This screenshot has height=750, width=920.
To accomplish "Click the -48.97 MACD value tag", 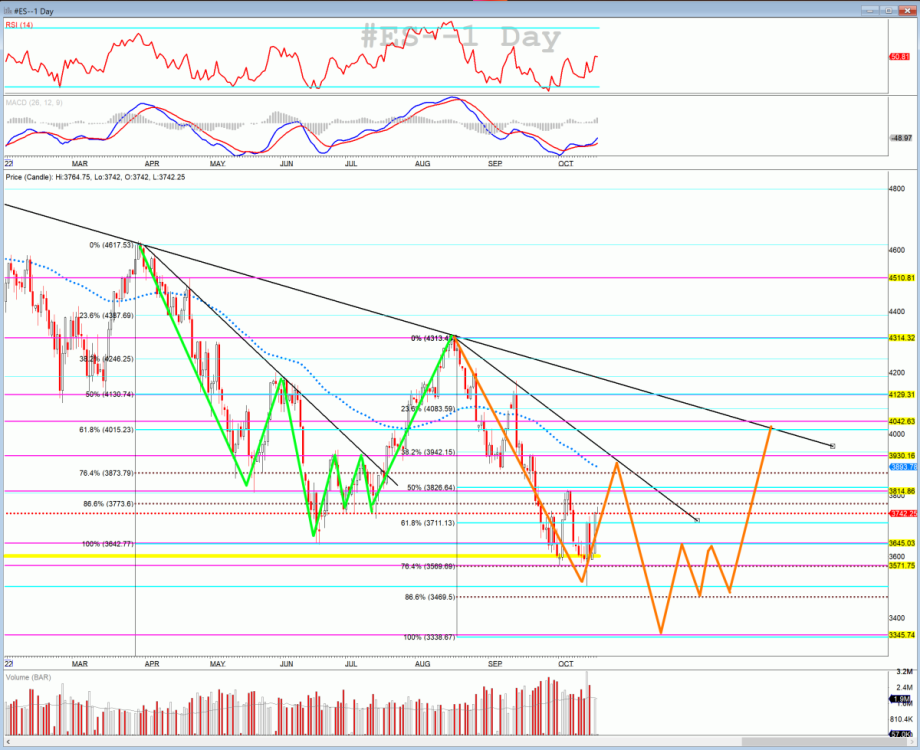I will pos(901,137).
